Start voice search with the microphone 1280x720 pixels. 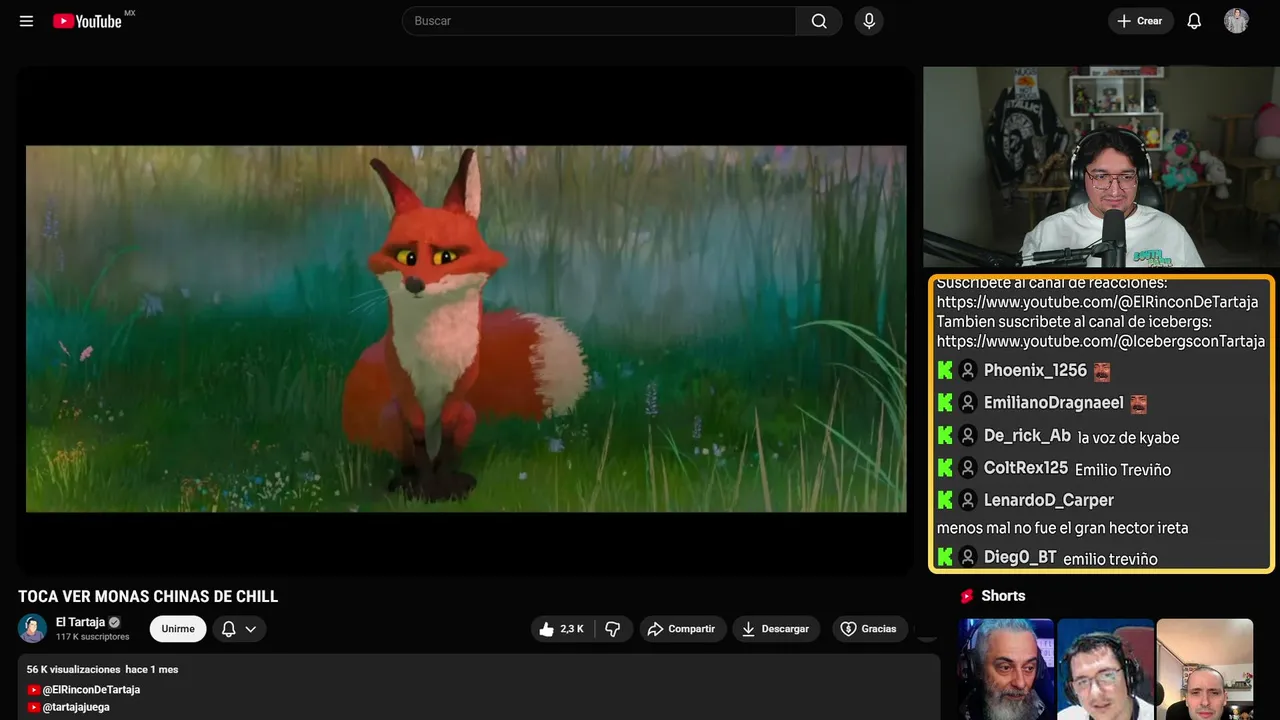coord(869,21)
